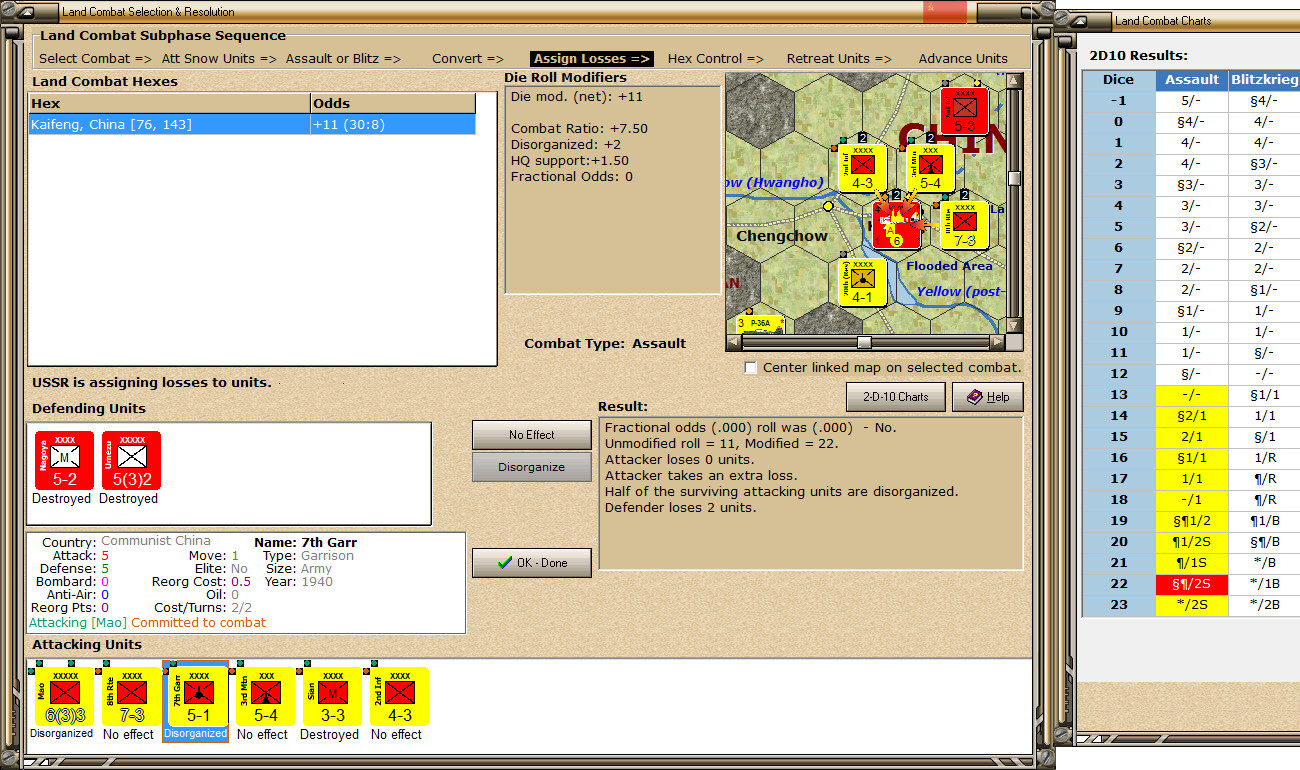Viewport: 1300px width, 770px height.
Task: Click the Blitzkrieg column header in Land Combat Charts
Action: (x=1264, y=80)
